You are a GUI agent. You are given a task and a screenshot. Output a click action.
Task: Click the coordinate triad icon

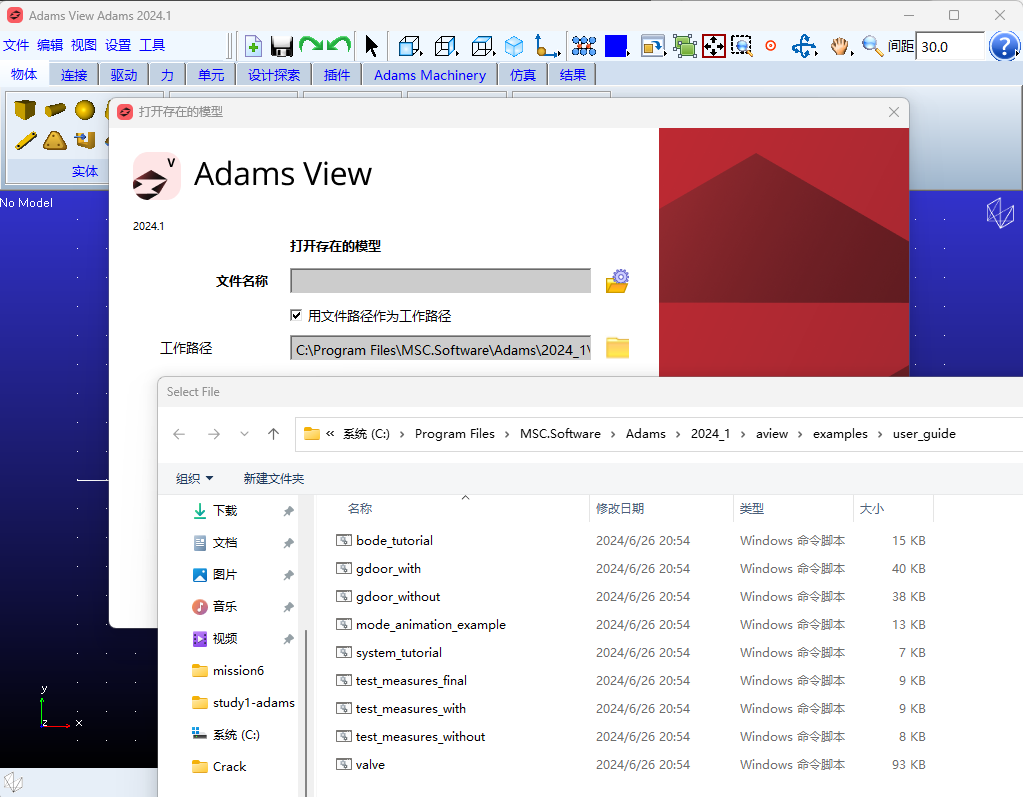pos(547,46)
